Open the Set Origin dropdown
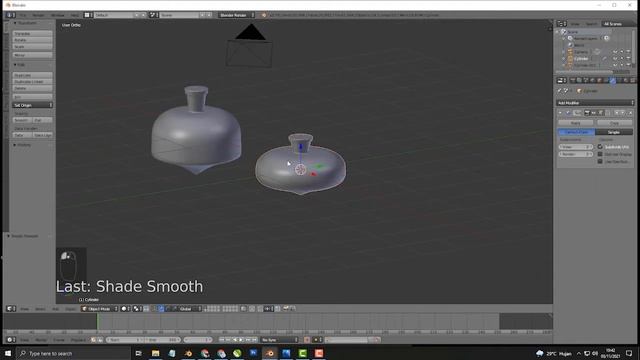Image resolution: width=640 pixels, height=360 pixels. click(33, 105)
